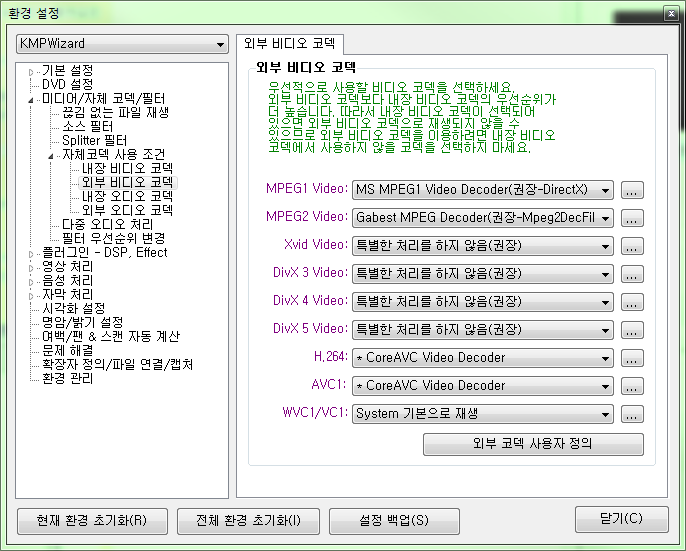
Task: Select 자체코덱 사용 조건 item
Action: 114,154
